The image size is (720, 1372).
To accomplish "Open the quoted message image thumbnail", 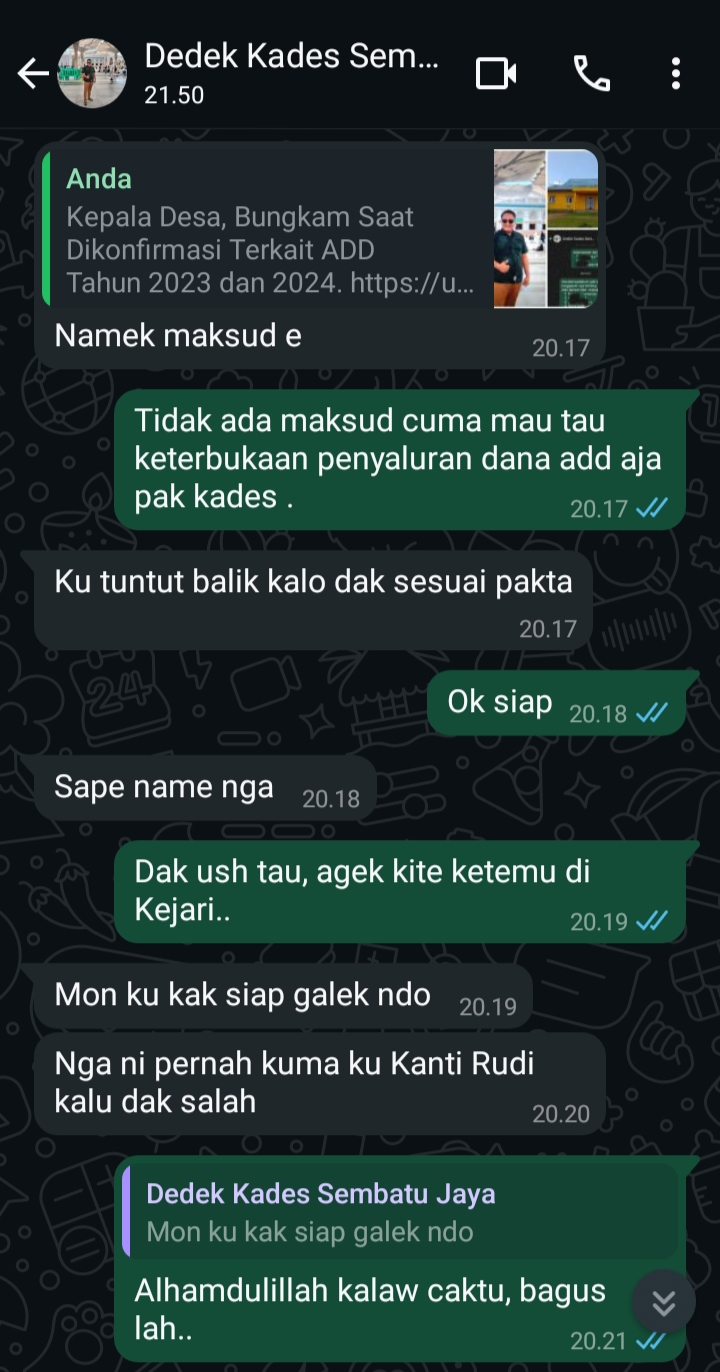I will pos(546,228).
